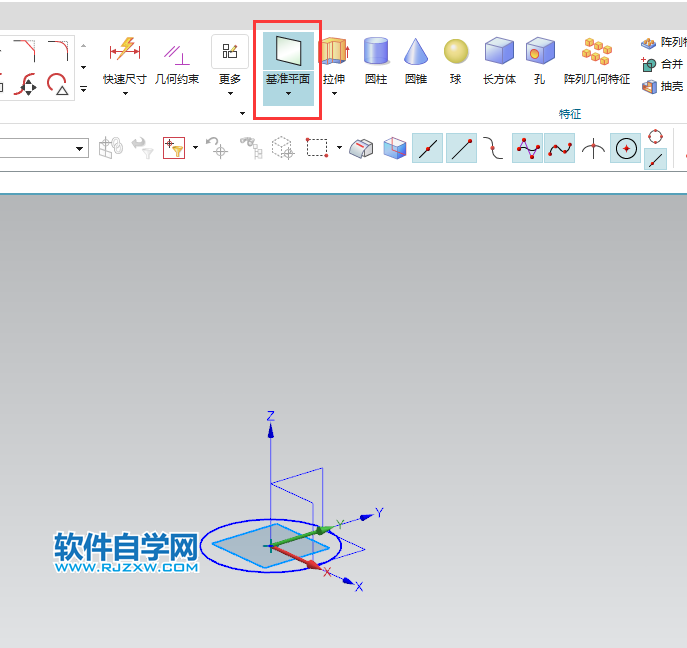Click the dashed cube with crosshair icon

[283, 148]
